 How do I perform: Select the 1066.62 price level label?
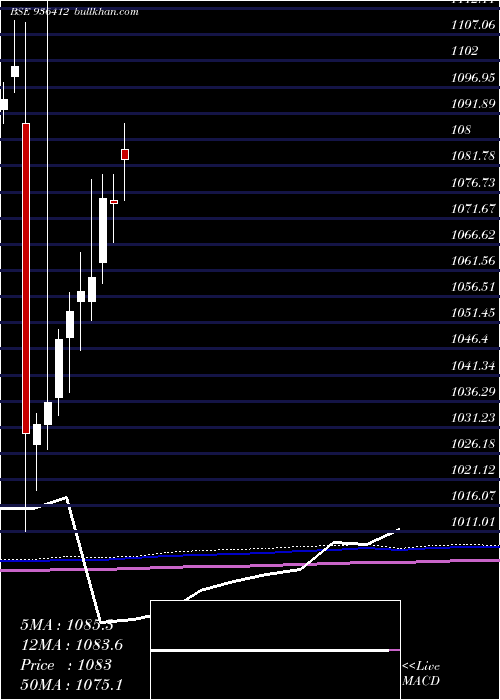click(473, 234)
